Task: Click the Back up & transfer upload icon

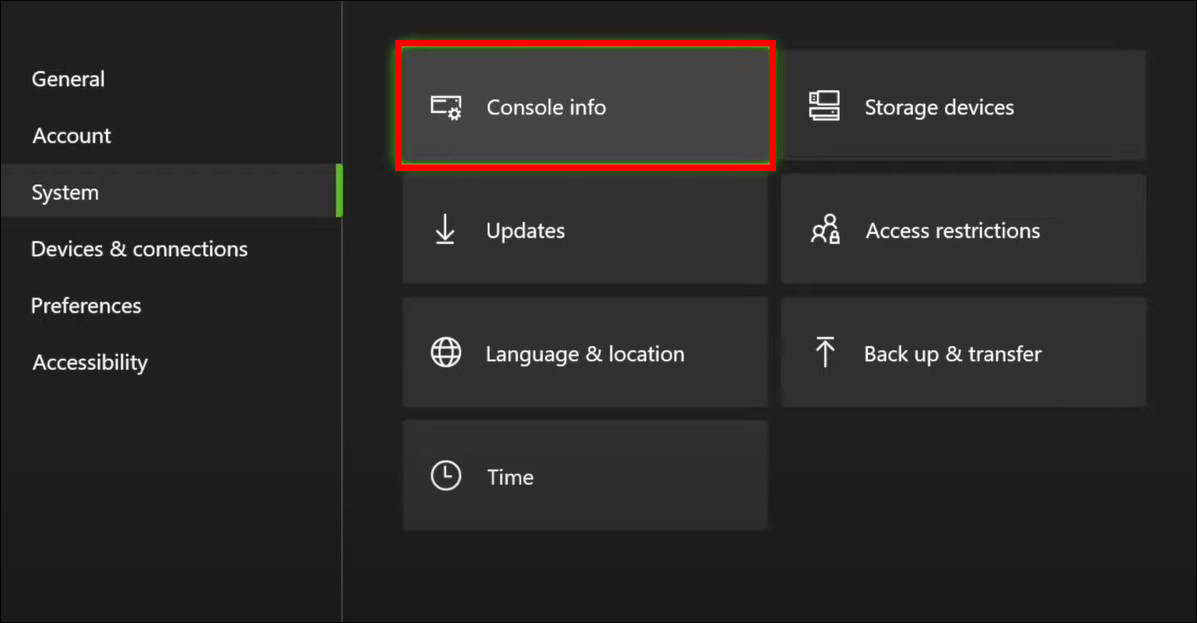Action: click(x=824, y=353)
